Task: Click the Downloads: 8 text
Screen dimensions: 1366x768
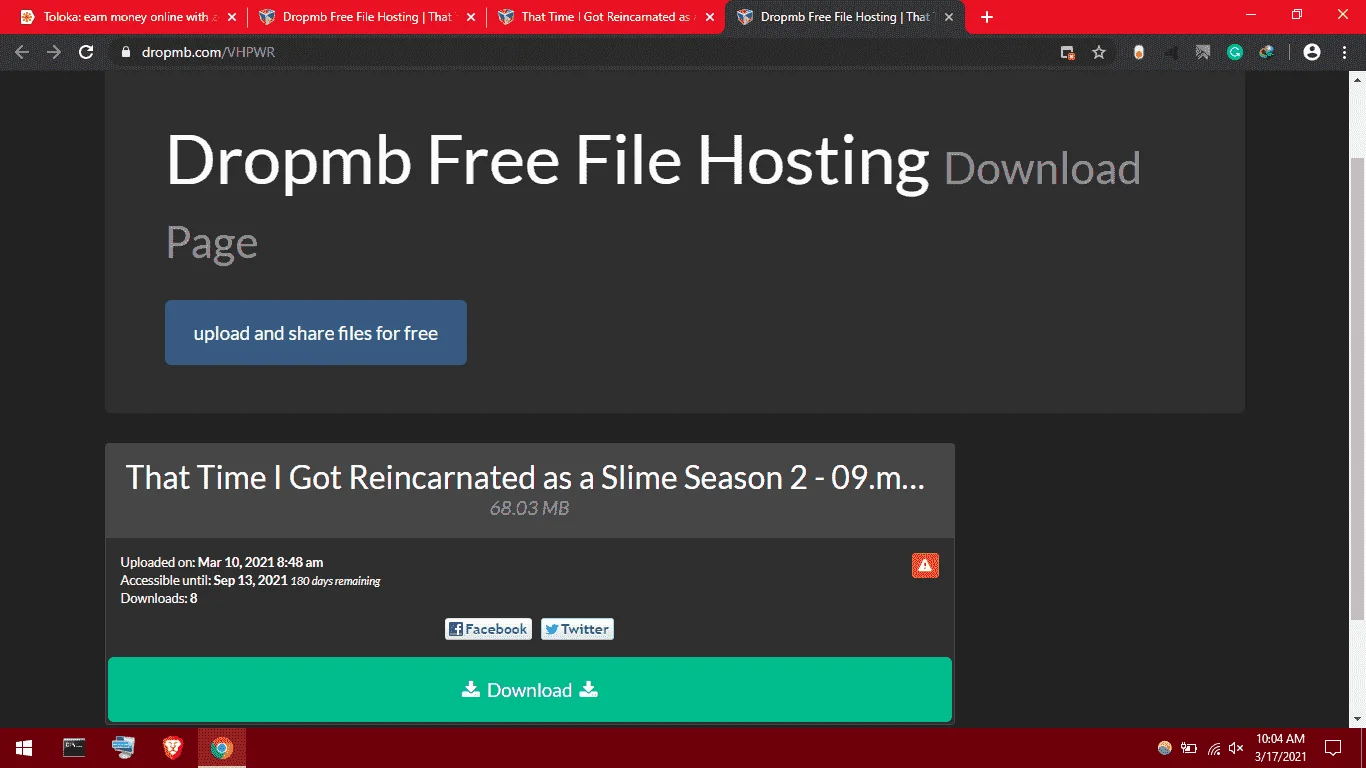Action: click(159, 598)
